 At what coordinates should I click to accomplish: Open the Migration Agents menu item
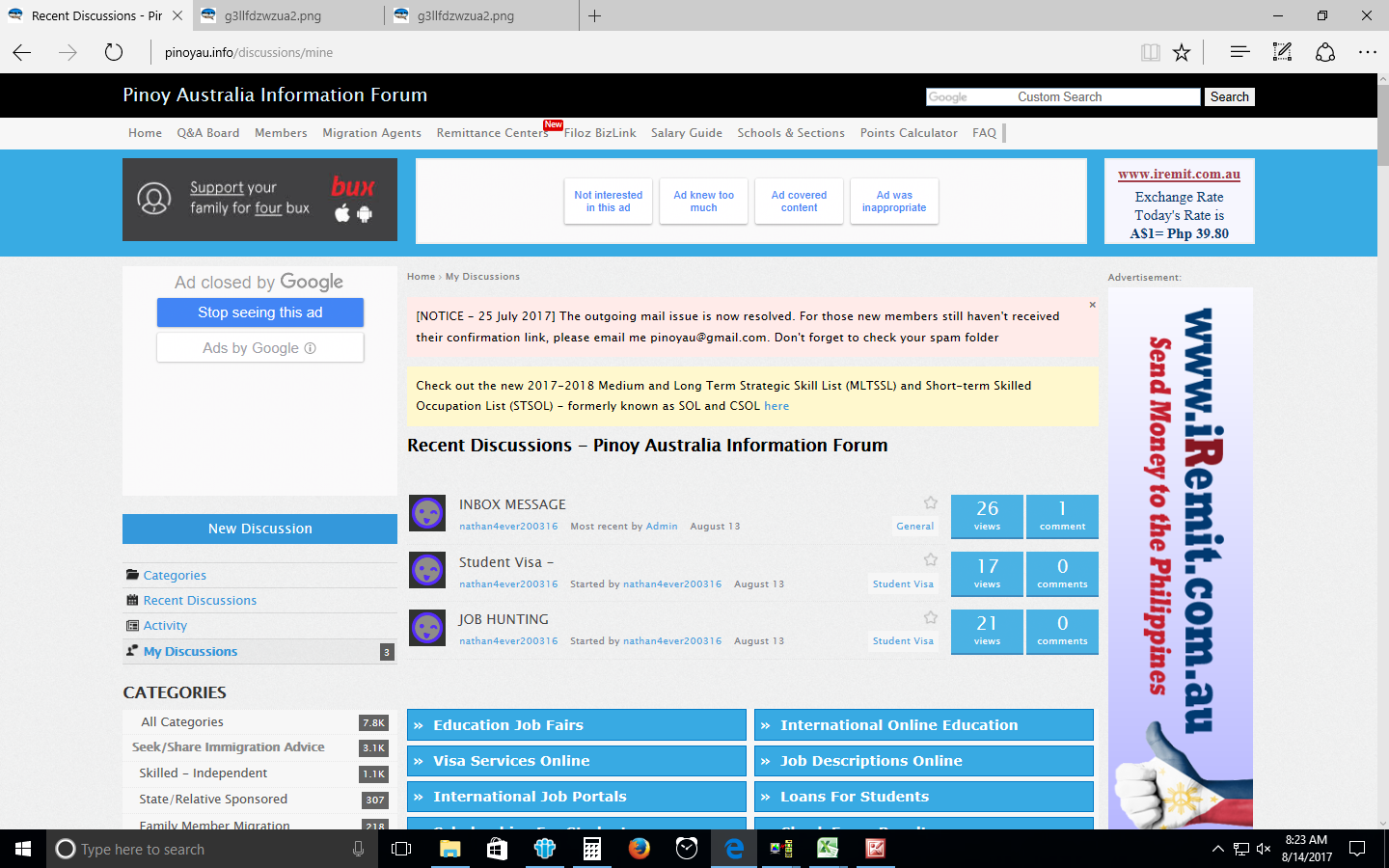point(371,133)
